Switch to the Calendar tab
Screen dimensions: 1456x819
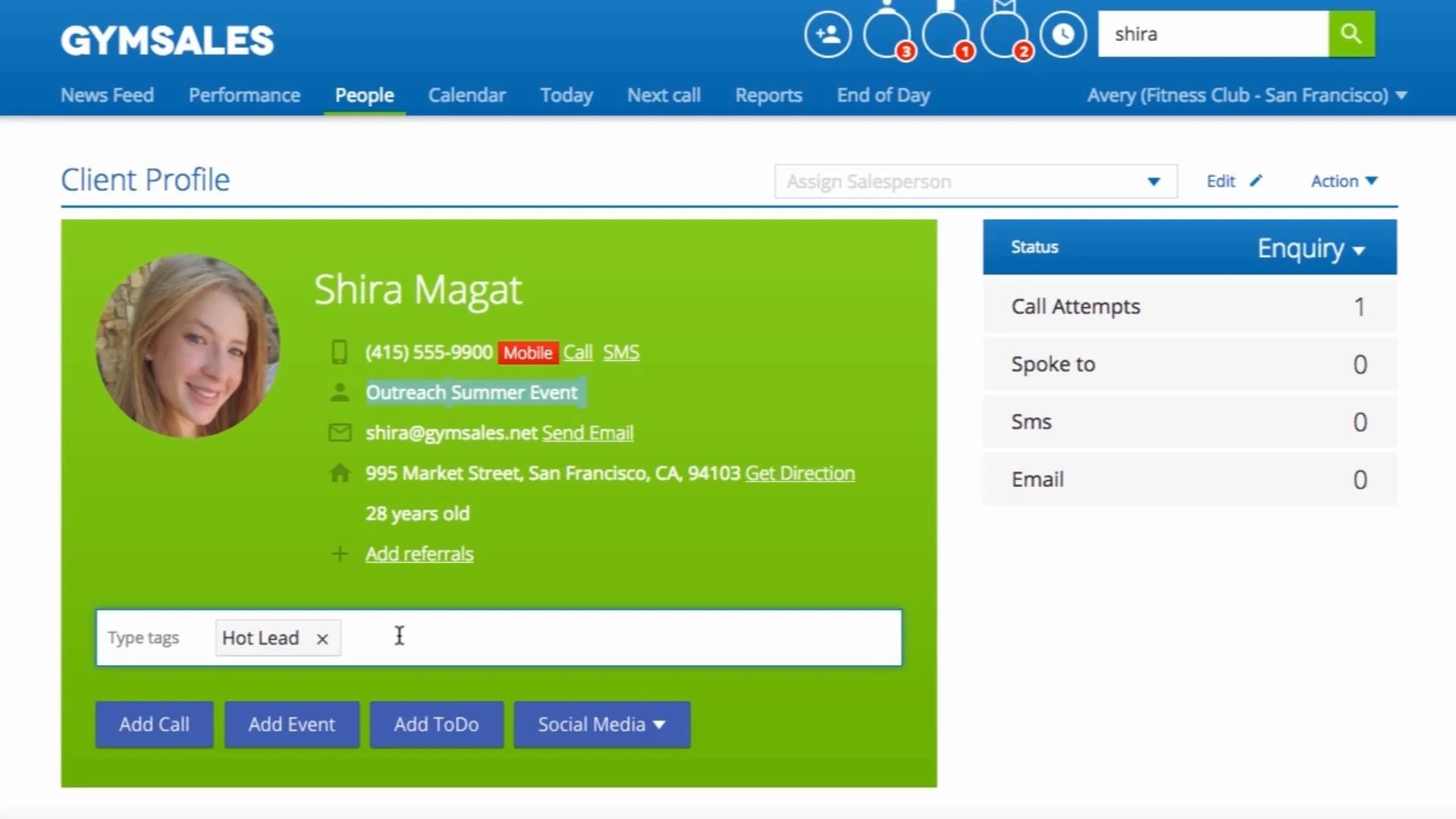(x=466, y=96)
